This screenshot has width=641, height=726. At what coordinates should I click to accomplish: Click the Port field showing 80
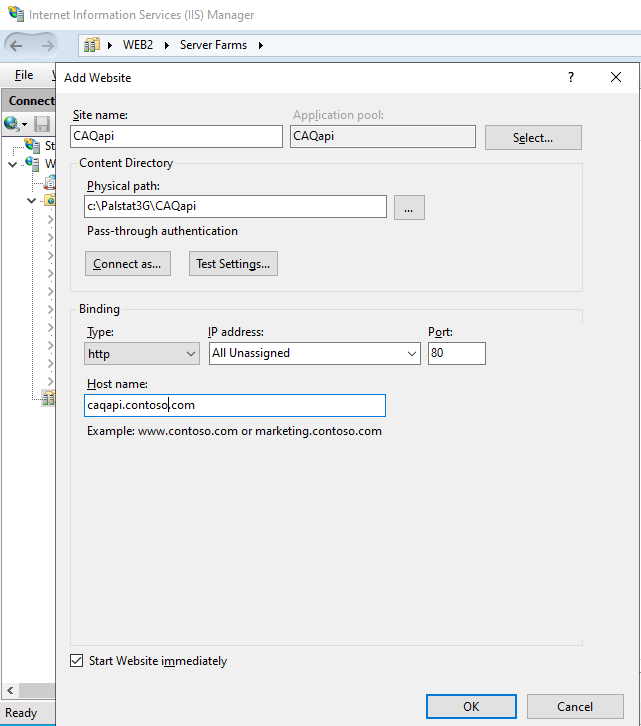[457, 353]
